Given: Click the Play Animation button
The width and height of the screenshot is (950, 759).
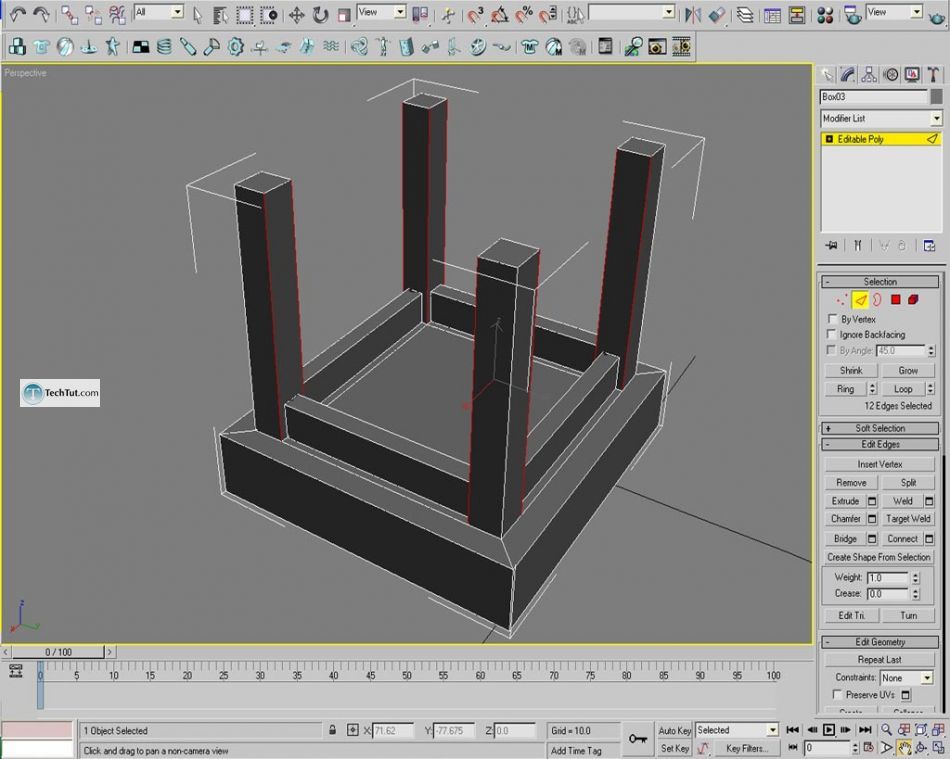Looking at the screenshot, I should click(828, 730).
